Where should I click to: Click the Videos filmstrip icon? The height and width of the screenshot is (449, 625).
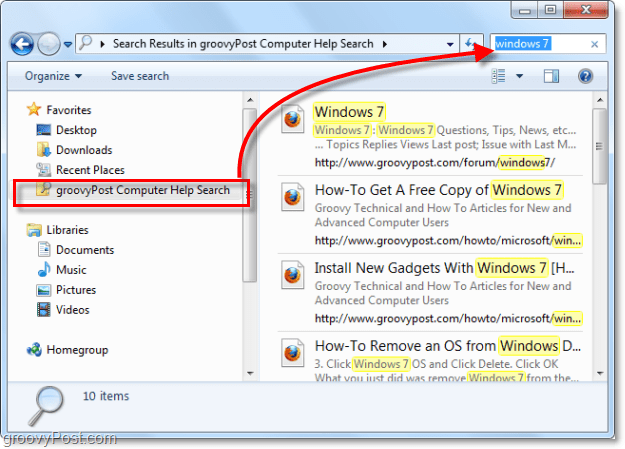(43, 309)
